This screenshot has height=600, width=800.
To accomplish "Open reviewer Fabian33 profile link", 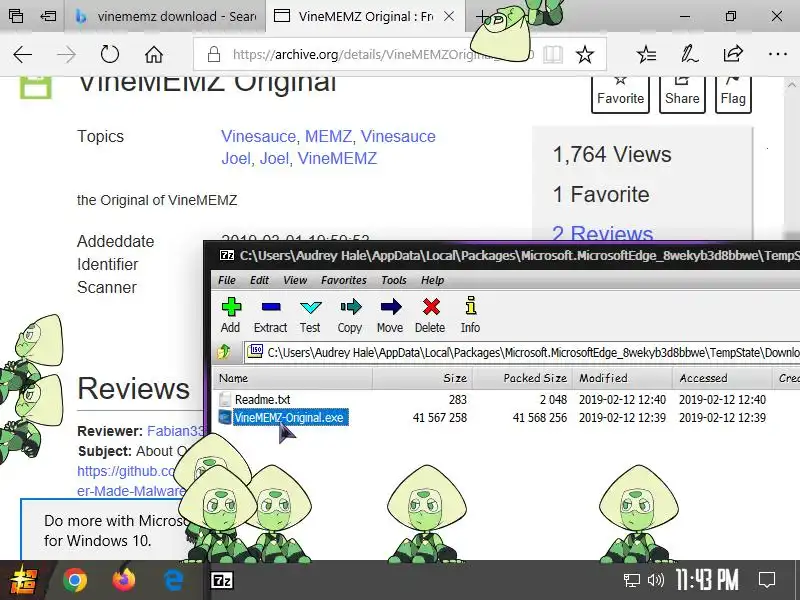I will [x=176, y=431].
